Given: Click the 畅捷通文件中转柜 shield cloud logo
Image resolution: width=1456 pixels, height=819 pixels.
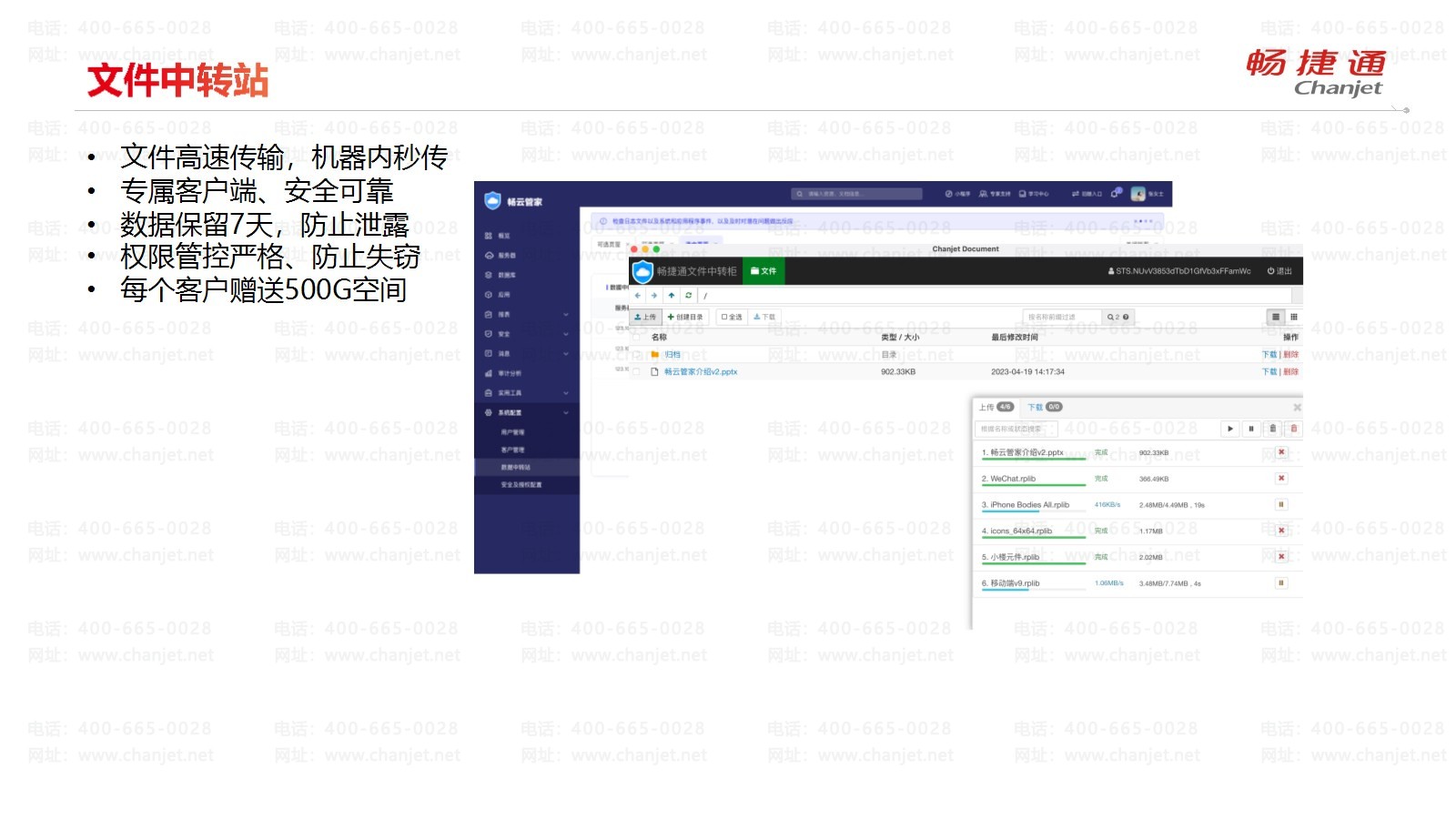Looking at the screenshot, I should pos(643,271).
